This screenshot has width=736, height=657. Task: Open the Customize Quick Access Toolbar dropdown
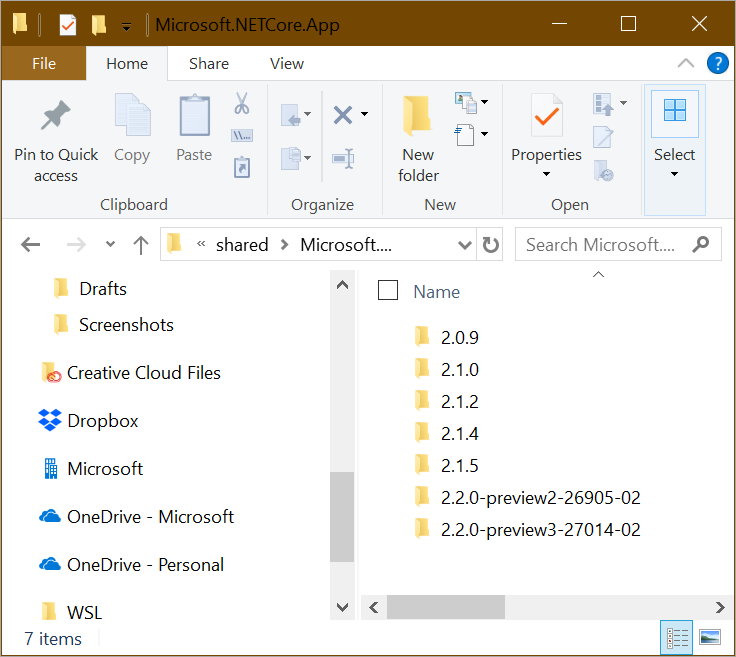(126, 27)
